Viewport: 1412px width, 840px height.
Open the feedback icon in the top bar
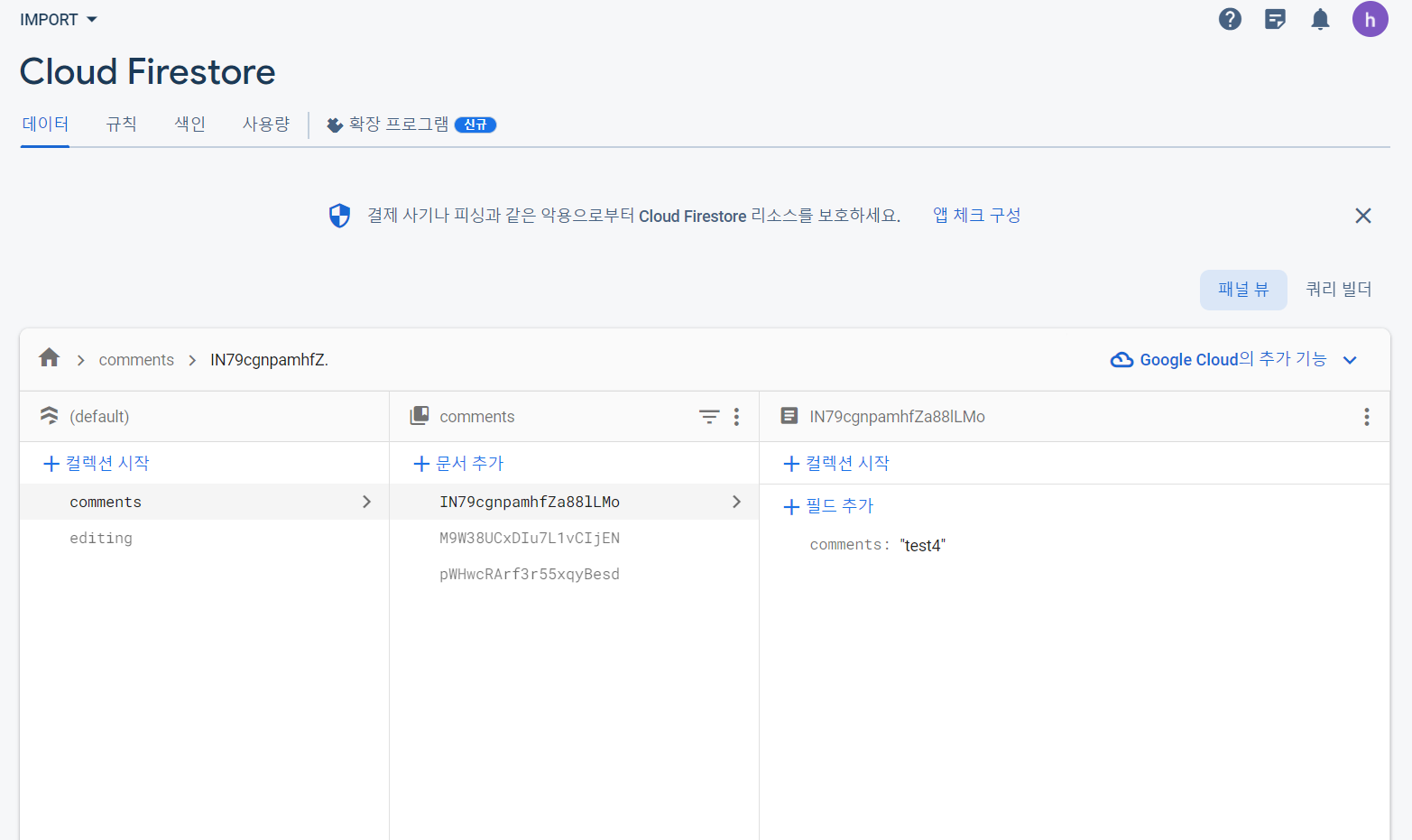(1275, 18)
